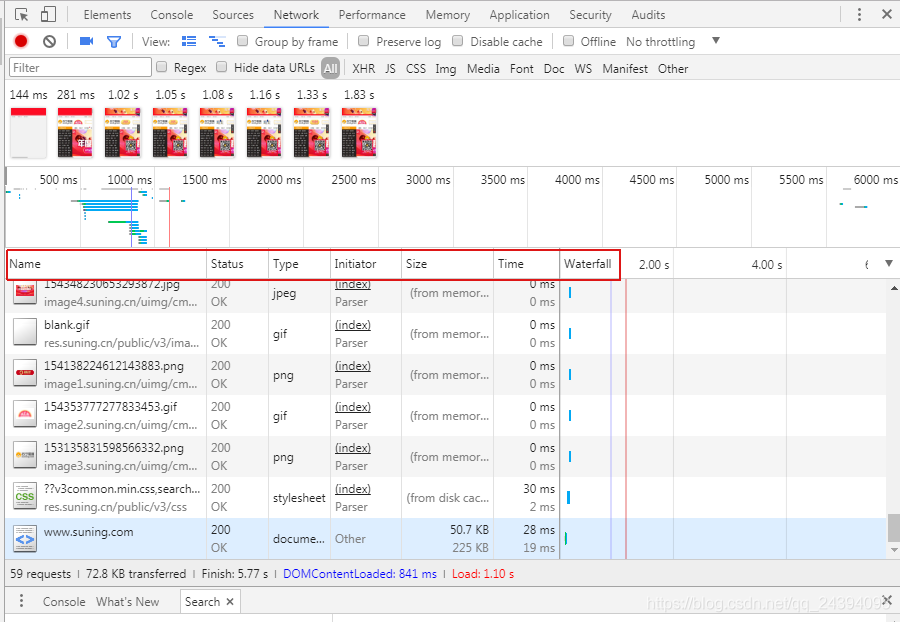Go to the Memory tab

point(448,15)
